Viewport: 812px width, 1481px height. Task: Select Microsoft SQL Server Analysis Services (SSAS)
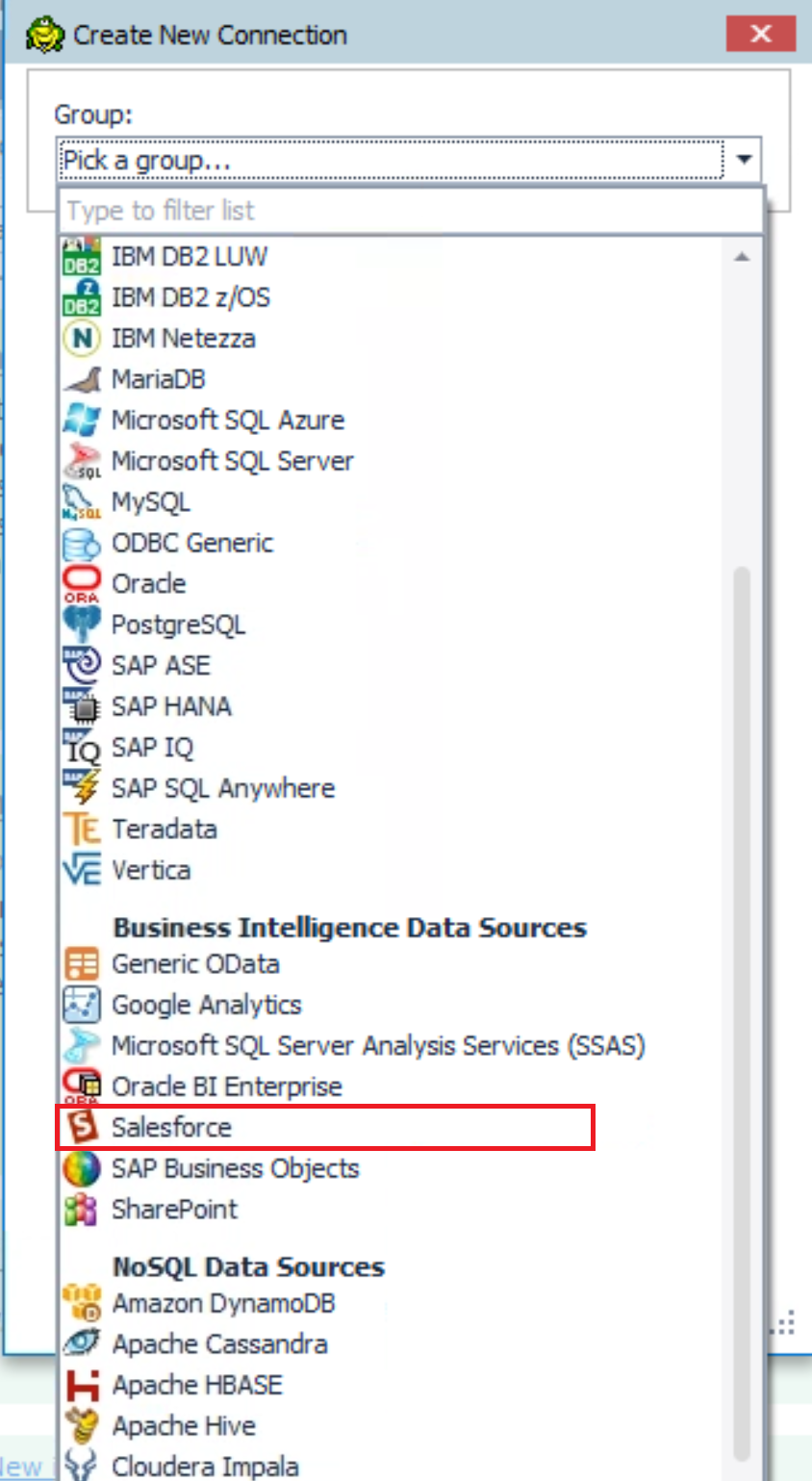[378, 1046]
